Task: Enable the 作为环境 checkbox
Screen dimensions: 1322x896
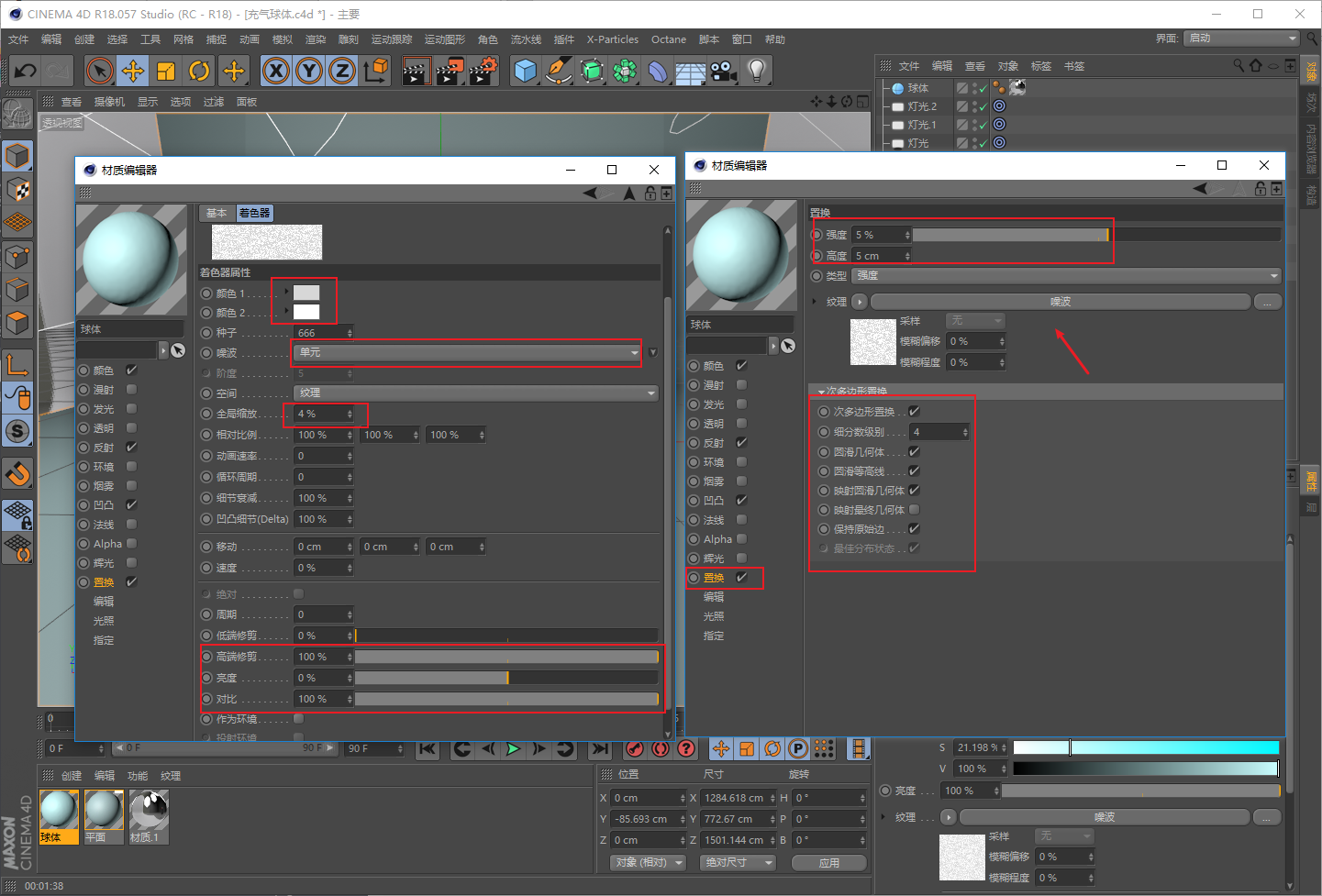Action: tap(298, 719)
